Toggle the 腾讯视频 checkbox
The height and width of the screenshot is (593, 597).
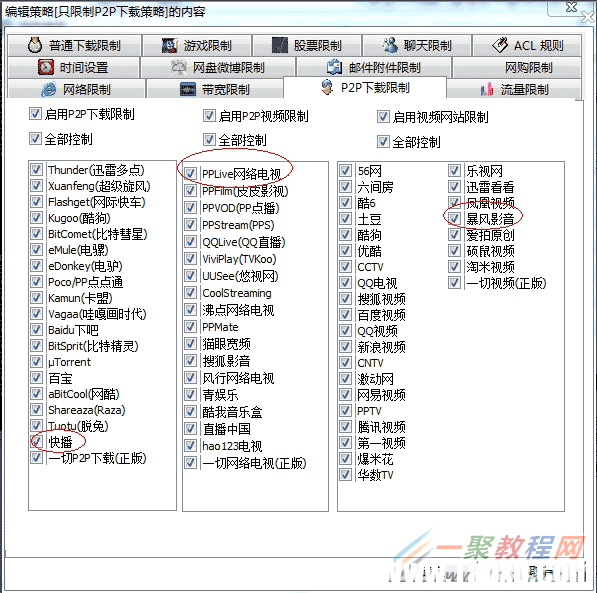tap(345, 427)
